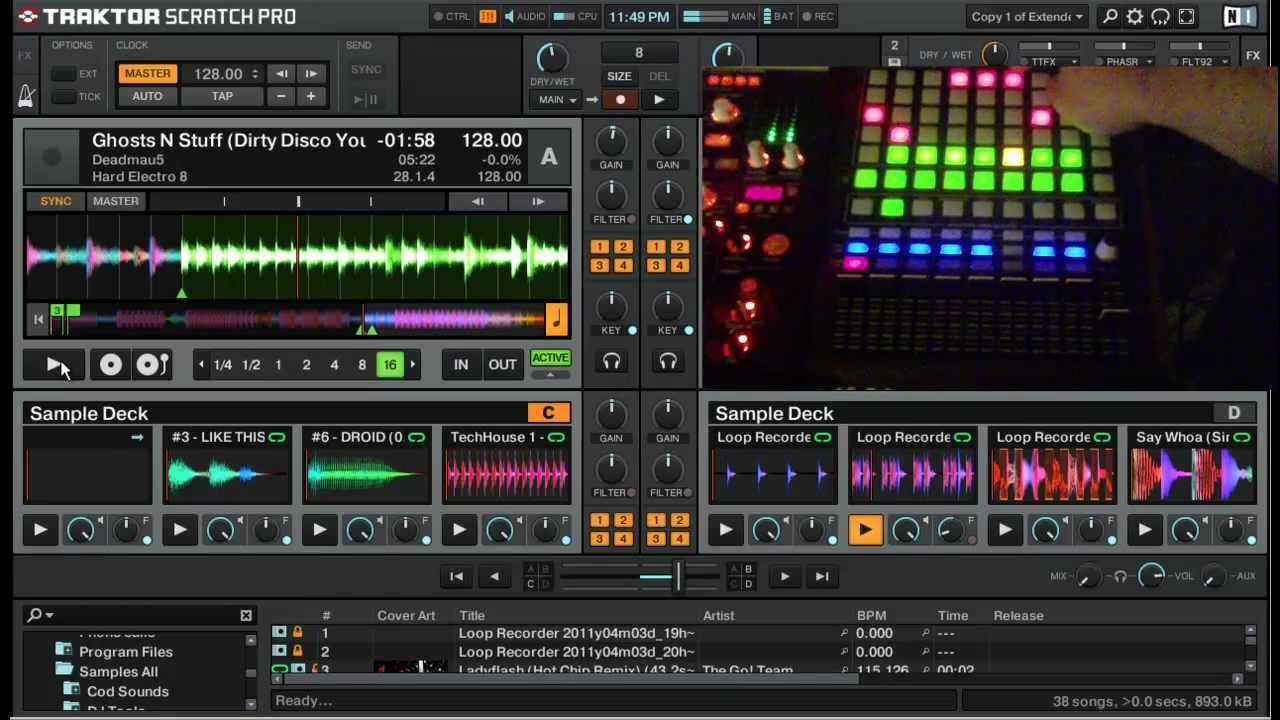Toggle the TICK metronome option
The image size is (1280, 720).
click(x=64, y=97)
